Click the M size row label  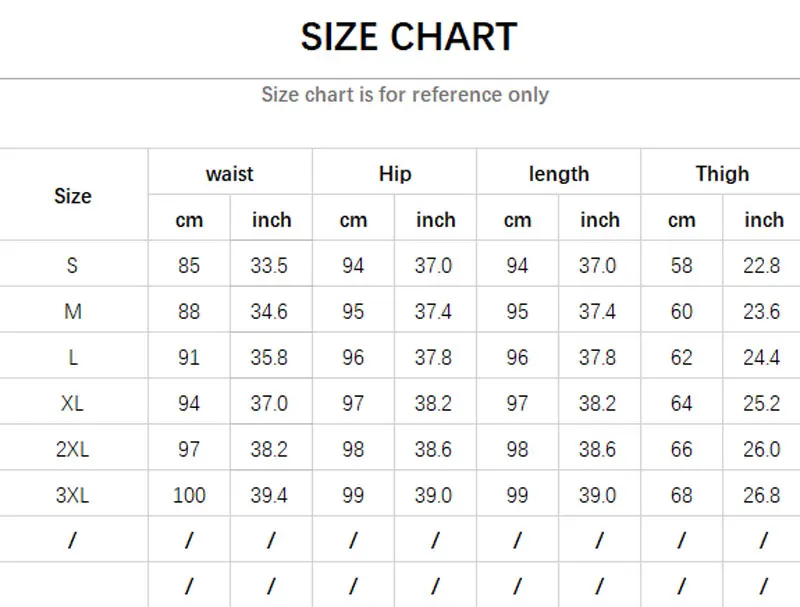(x=73, y=312)
